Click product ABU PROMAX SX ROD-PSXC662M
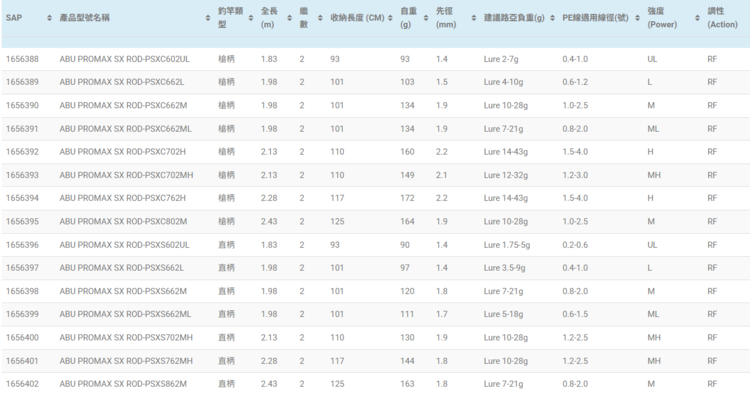This screenshot has width=750, height=394. click(x=123, y=106)
